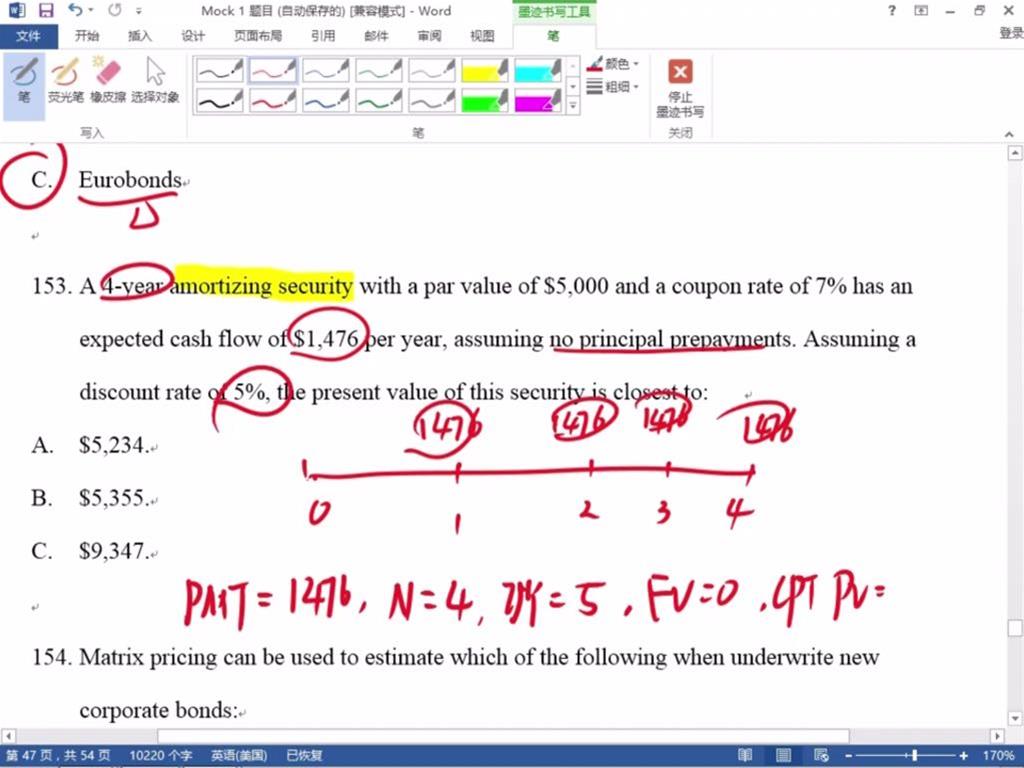Switch to the References (引用) tab
This screenshot has height=768, width=1024.
323,36
